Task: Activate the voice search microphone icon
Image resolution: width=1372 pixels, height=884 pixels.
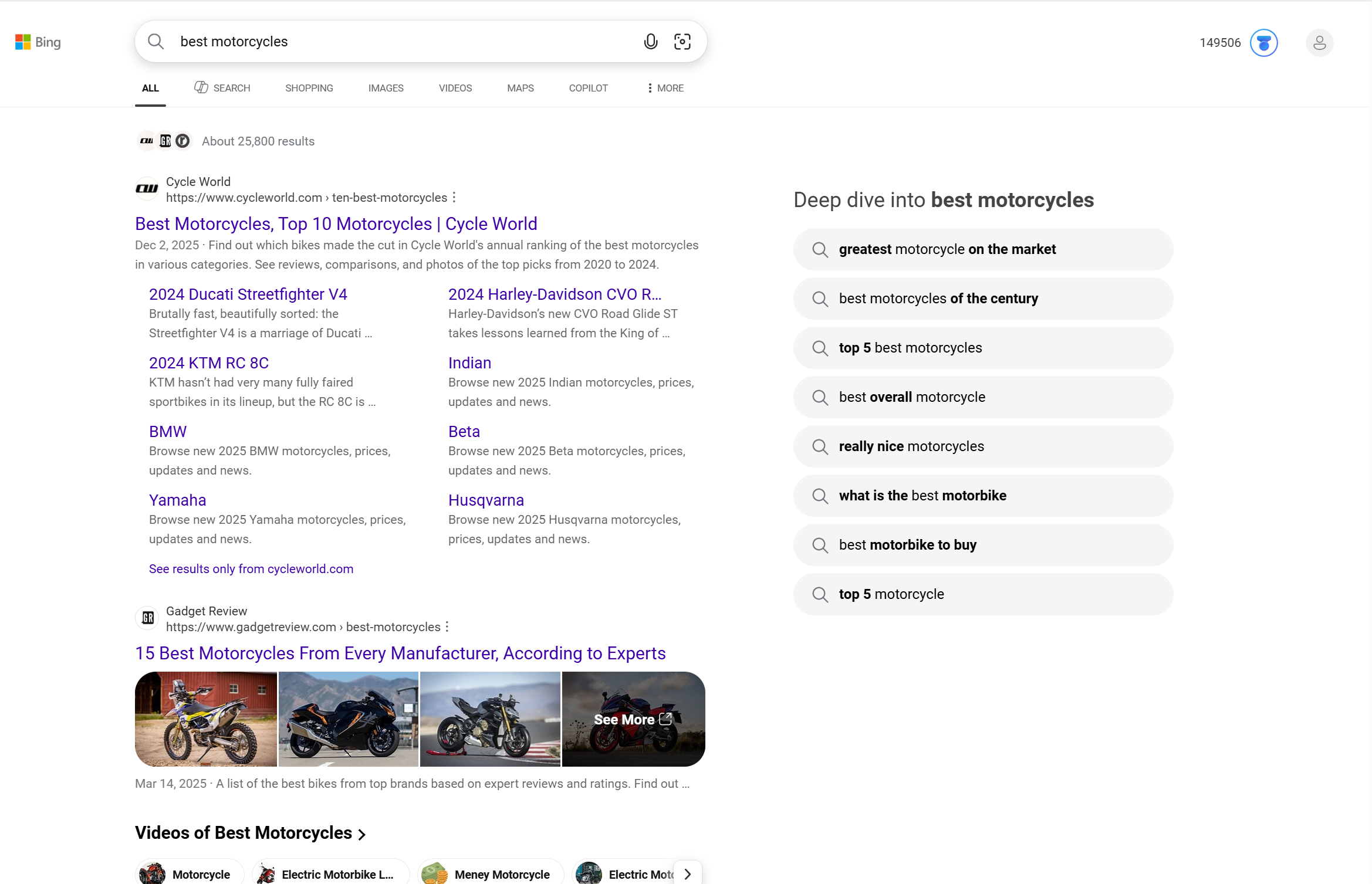Action: (650, 42)
